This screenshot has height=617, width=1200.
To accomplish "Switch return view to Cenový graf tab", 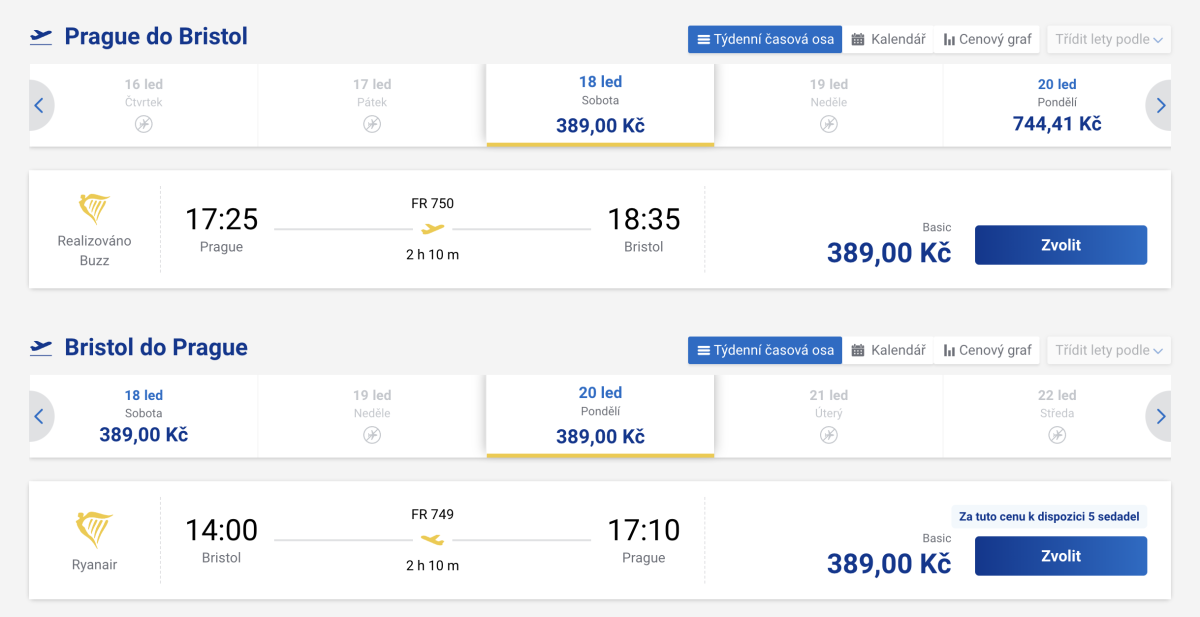I will pyautogui.click(x=987, y=351).
